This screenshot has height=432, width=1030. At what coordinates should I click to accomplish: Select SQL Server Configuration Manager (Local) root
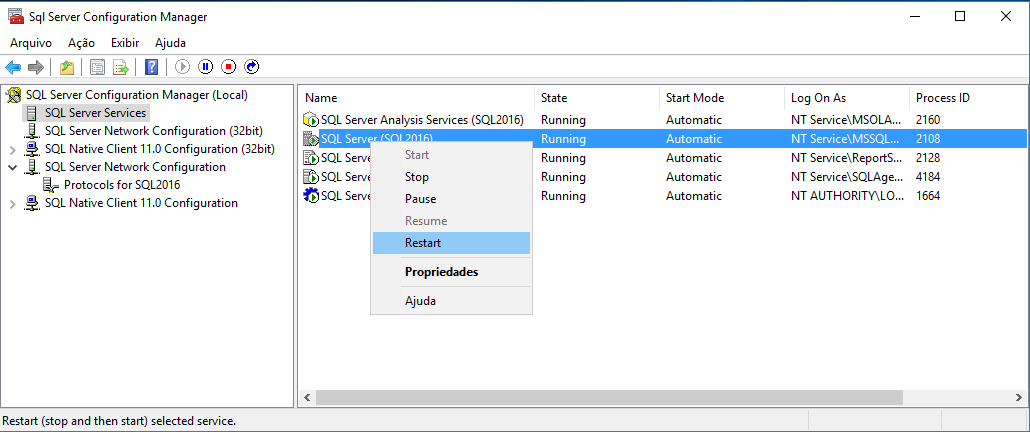(x=137, y=95)
